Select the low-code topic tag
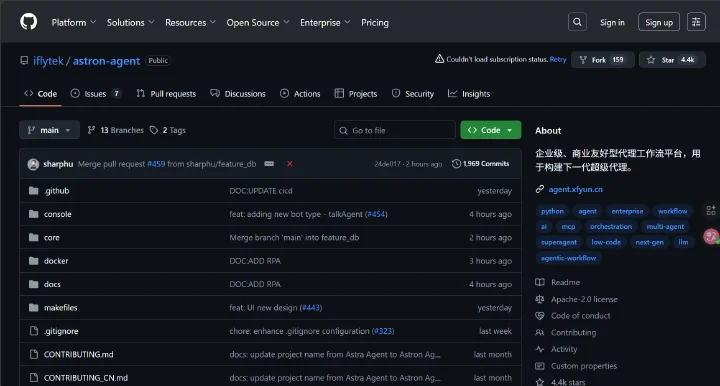This screenshot has height=386, width=720. [606, 242]
